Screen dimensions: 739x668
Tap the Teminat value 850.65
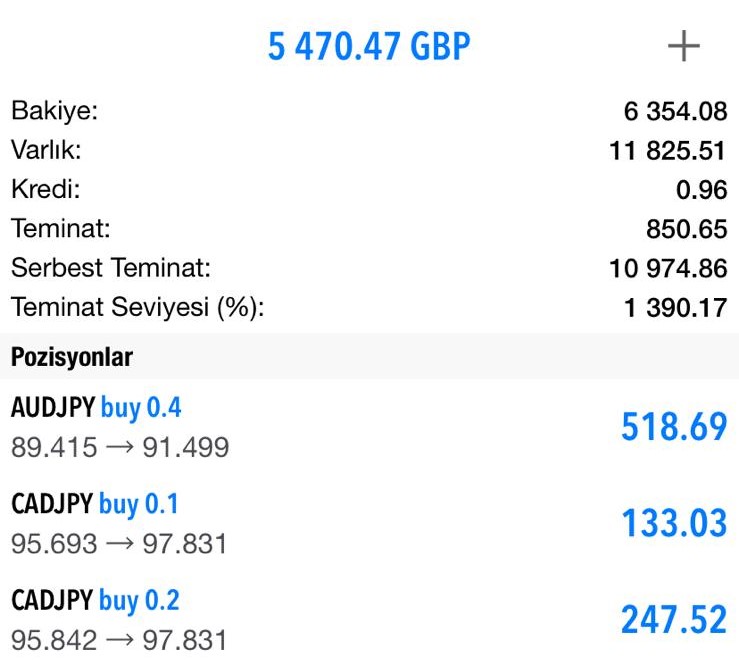click(686, 229)
